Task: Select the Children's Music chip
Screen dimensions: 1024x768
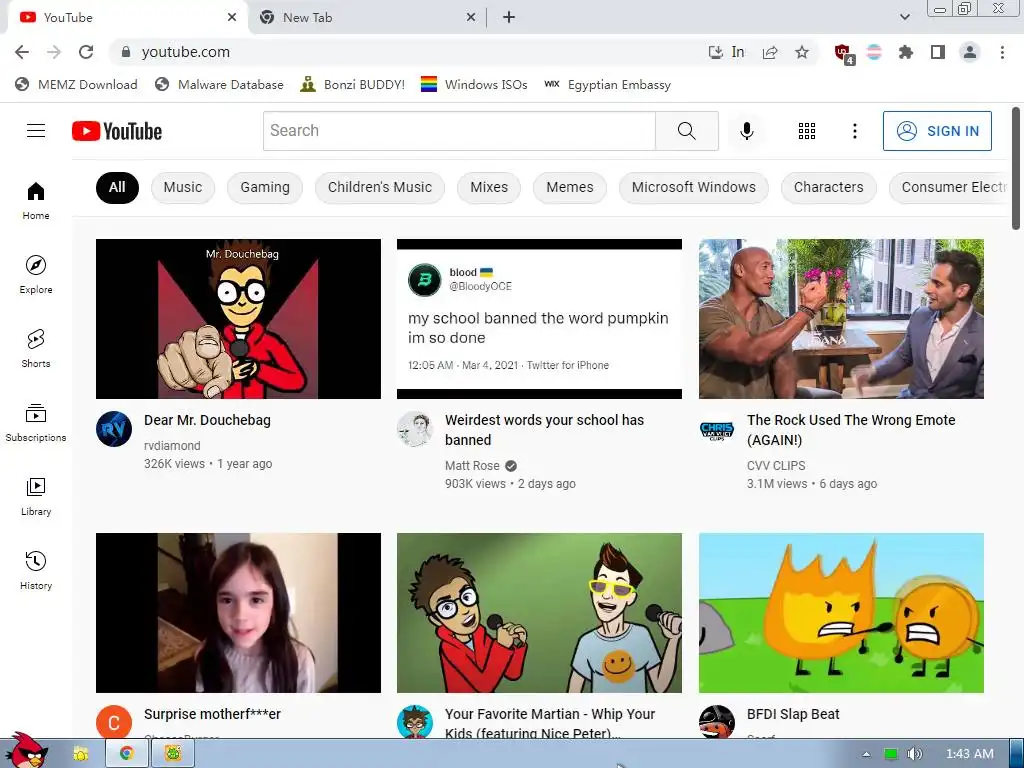Action: click(379, 187)
